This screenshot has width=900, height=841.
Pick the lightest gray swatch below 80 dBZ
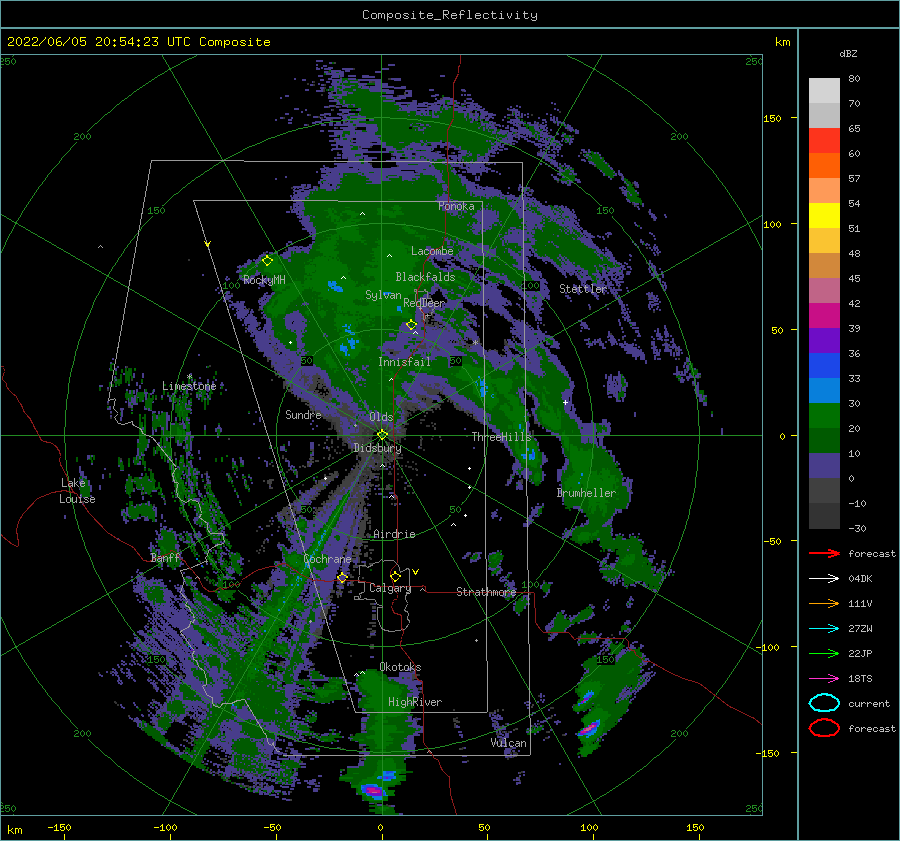pyautogui.click(x=824, y=91)
